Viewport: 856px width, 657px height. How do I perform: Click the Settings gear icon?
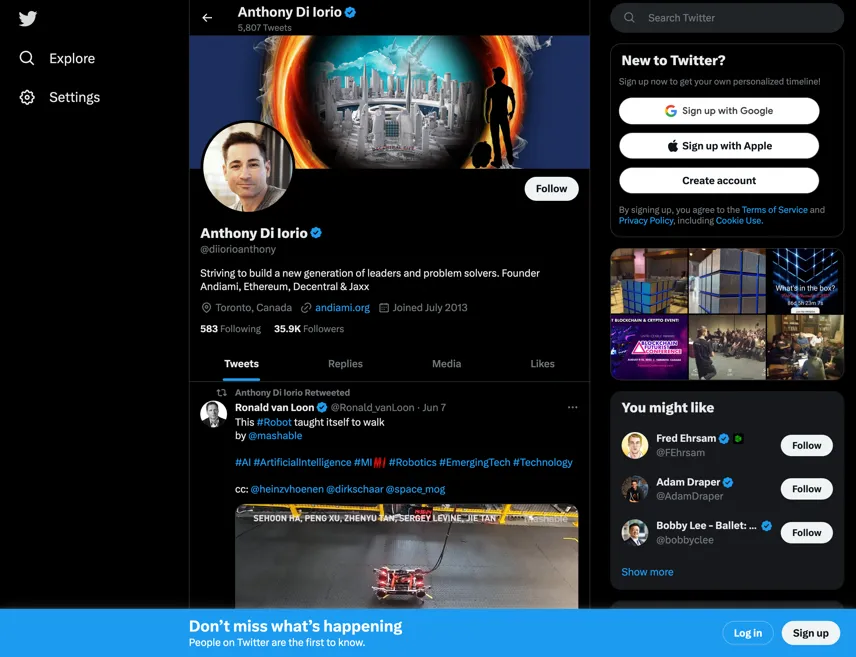[x=27, y=97]
